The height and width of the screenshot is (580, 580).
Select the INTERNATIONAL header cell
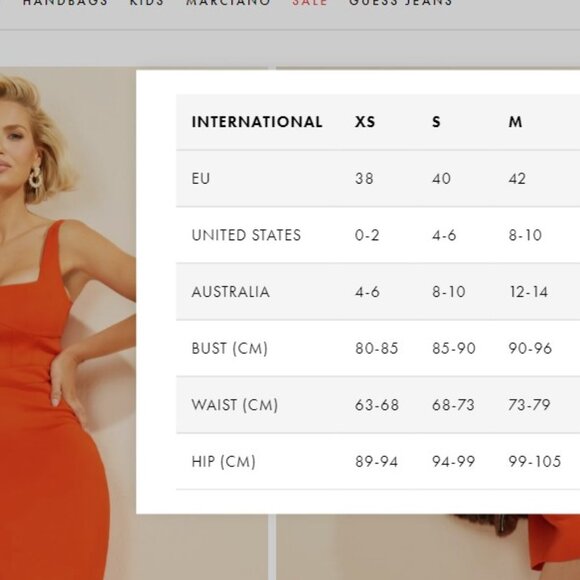[257, 122]
